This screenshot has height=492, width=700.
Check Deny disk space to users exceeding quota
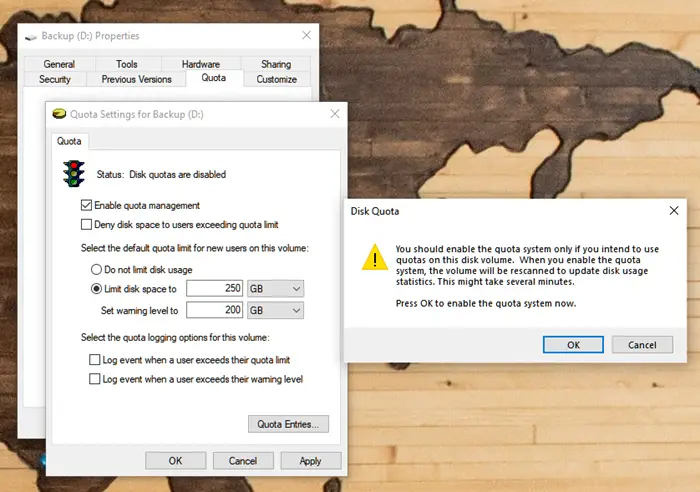87,224
